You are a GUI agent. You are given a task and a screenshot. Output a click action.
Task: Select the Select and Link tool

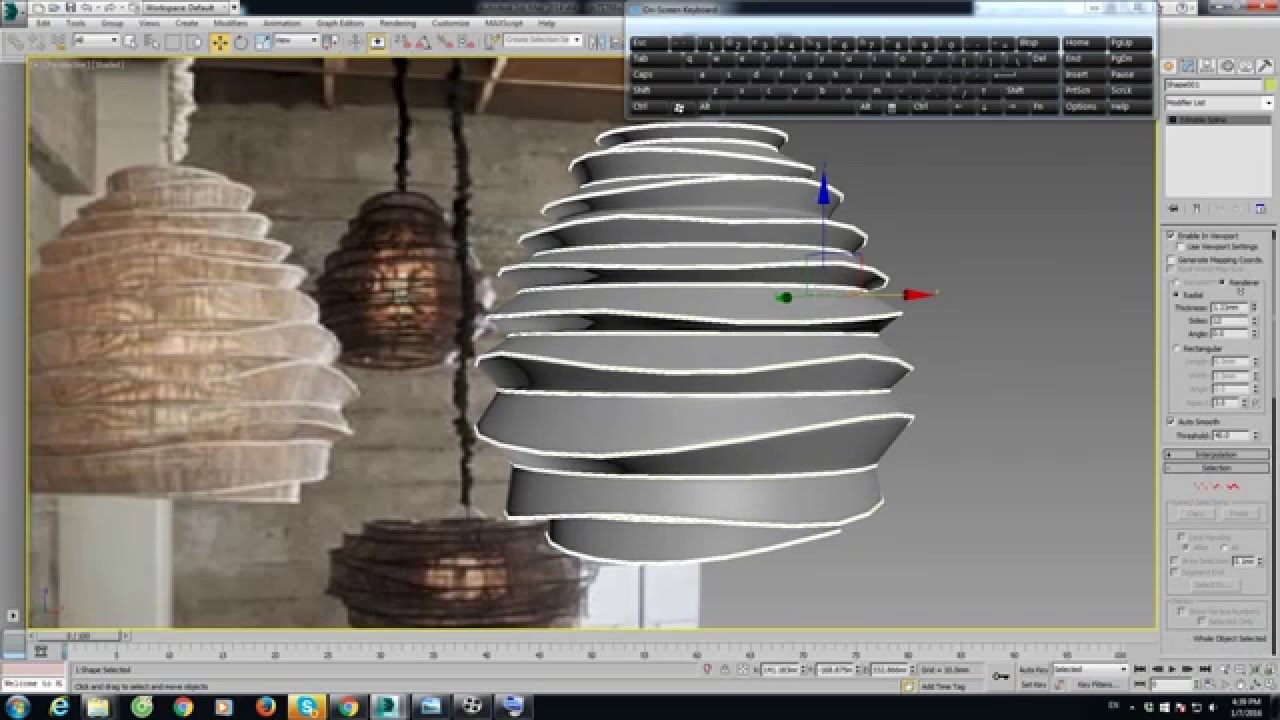tap(14, 42)
